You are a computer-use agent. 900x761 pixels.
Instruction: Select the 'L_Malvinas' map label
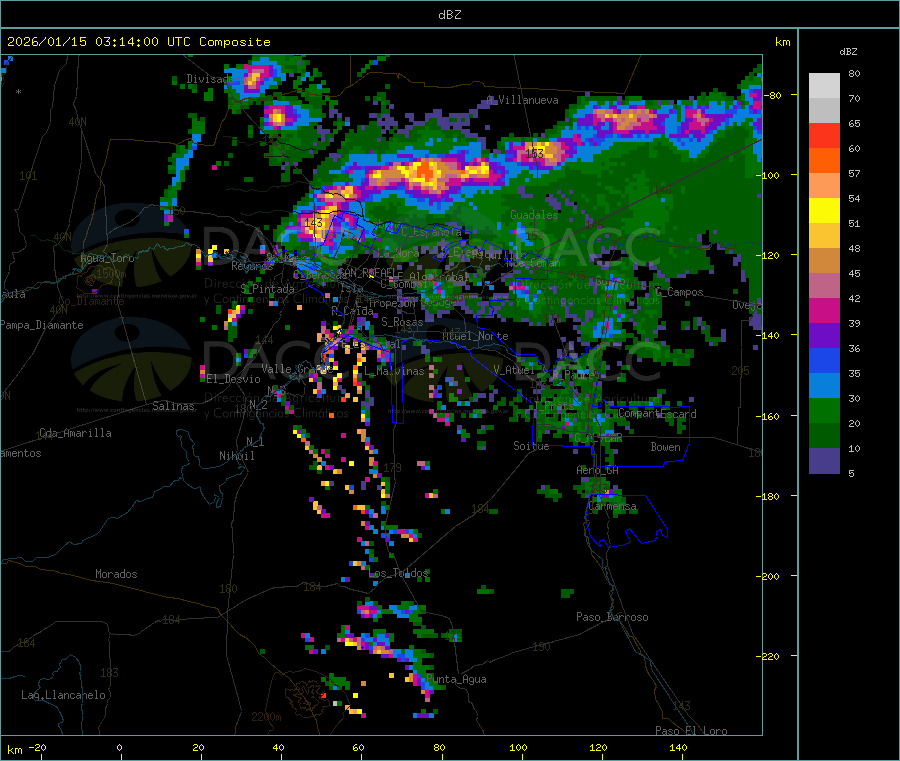[394, 371]
